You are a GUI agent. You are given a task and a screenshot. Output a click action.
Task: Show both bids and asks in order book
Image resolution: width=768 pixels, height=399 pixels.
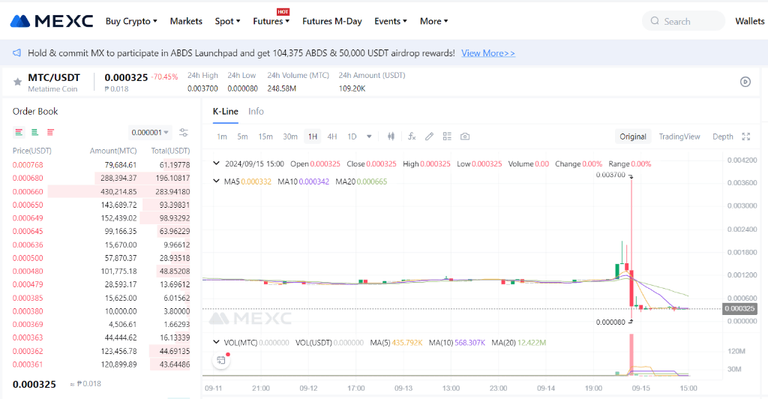19,132
